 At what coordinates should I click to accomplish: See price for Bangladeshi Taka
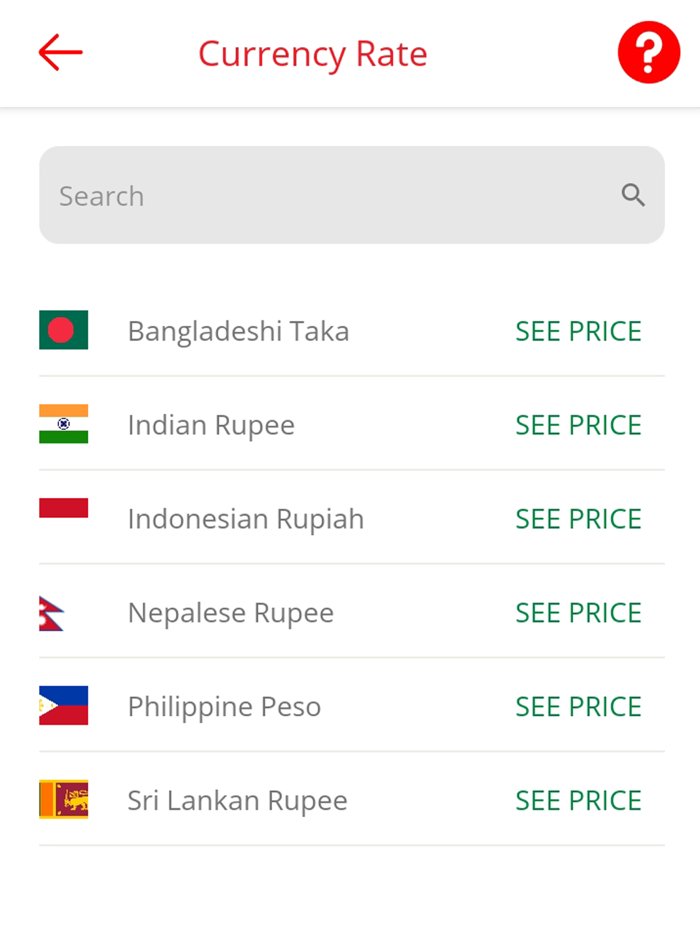(x=578, y=330)
